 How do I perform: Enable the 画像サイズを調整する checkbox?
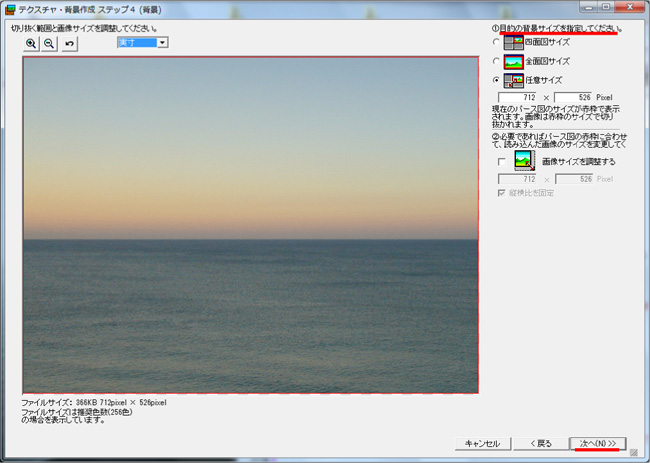coord(502,161)
